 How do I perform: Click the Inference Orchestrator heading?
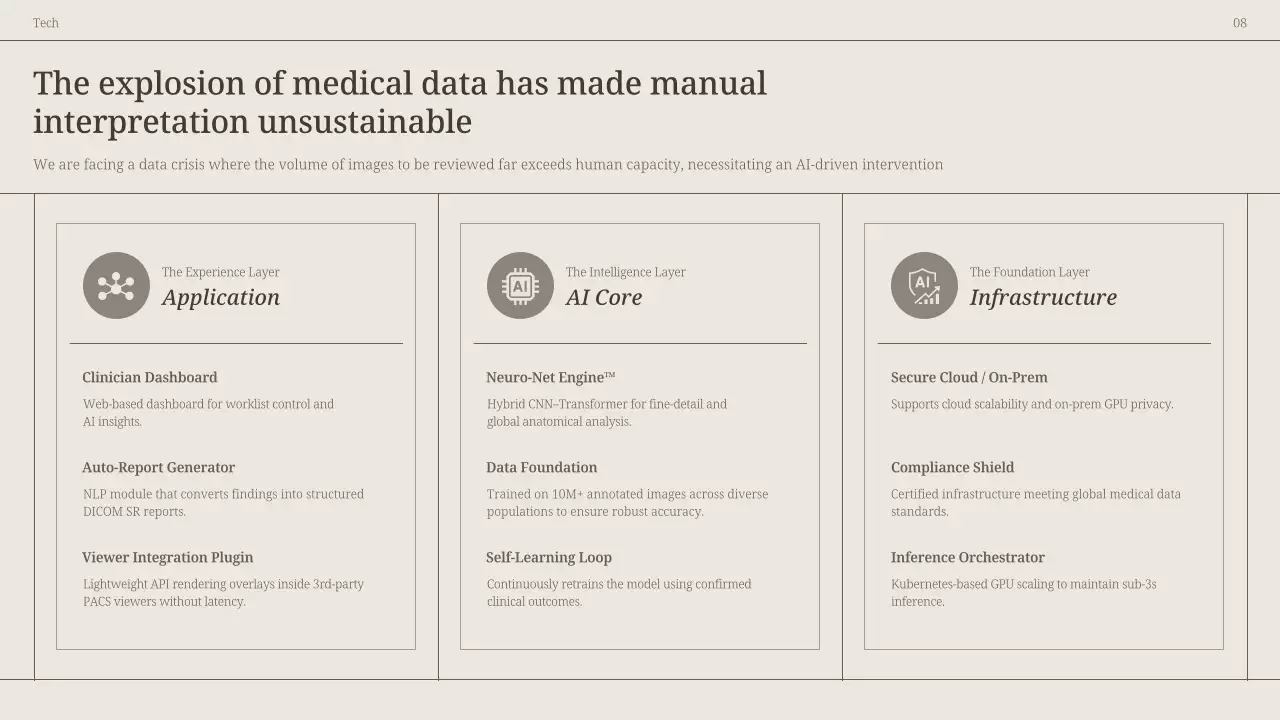point(967,557)
